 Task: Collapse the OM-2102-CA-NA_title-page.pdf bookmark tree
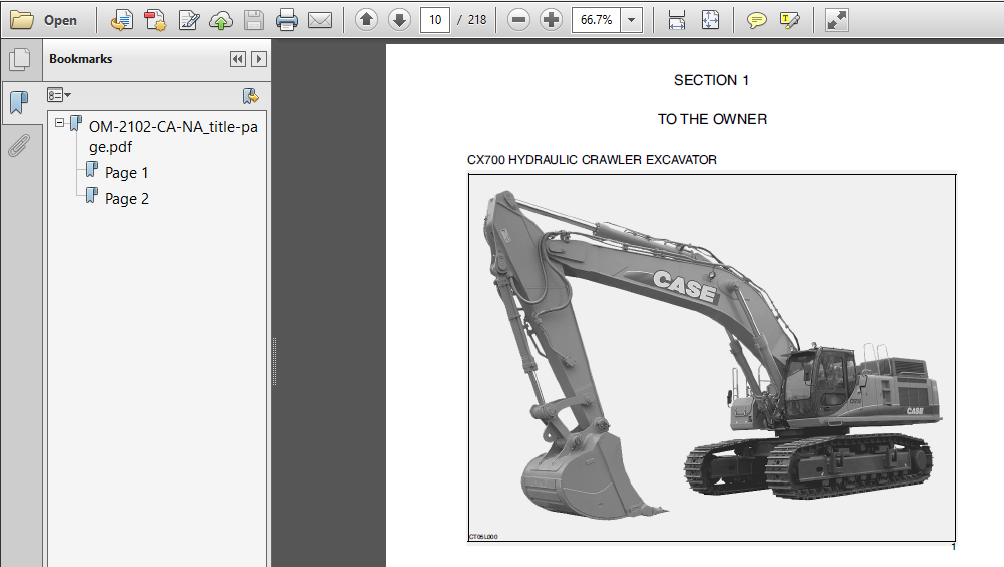coord(60,122)
